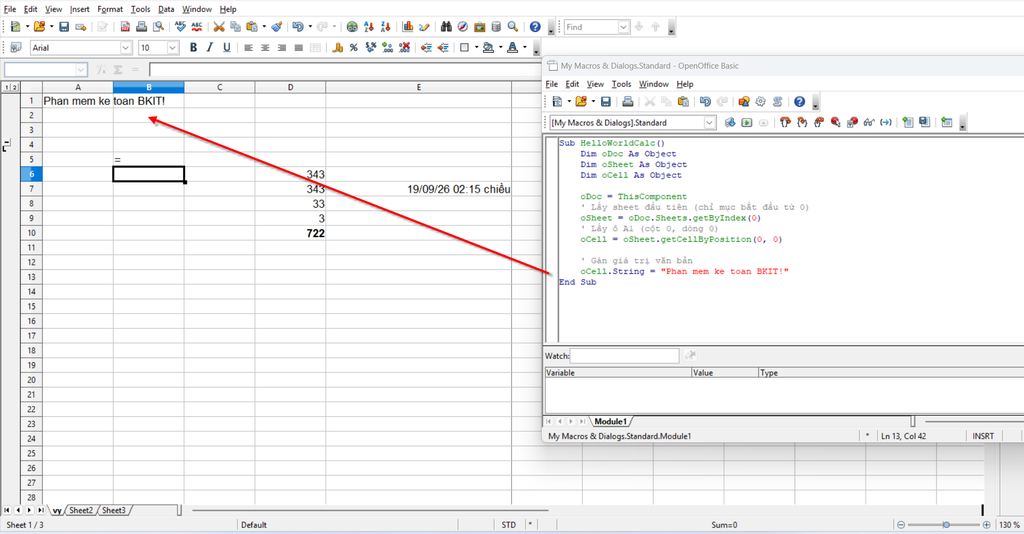The width and height of the screenshot is (1024, 534).
Task: Click the Sum sigma icon in formula bar
Action: click(x=118, y=69)
